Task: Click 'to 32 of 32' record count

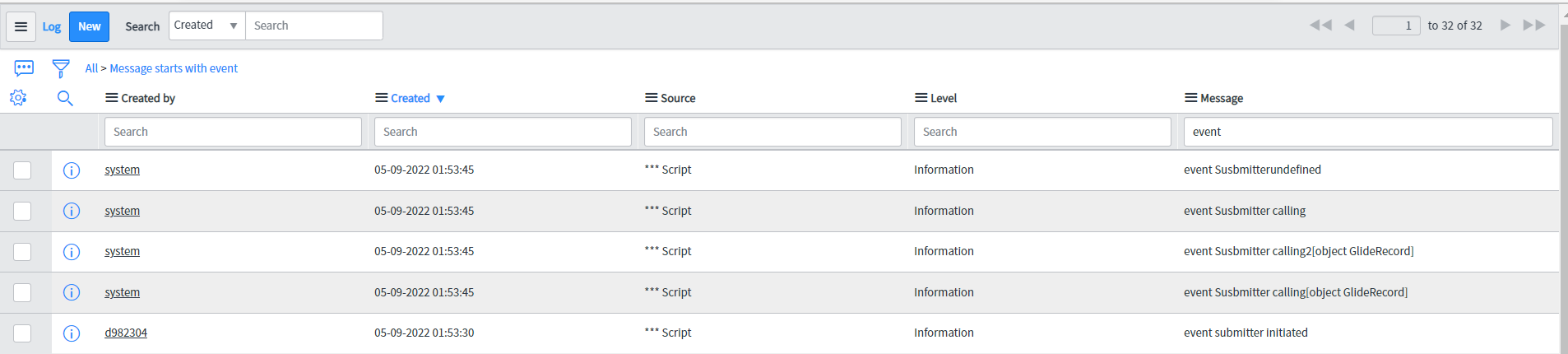Action: click(x=1454, y=26)
